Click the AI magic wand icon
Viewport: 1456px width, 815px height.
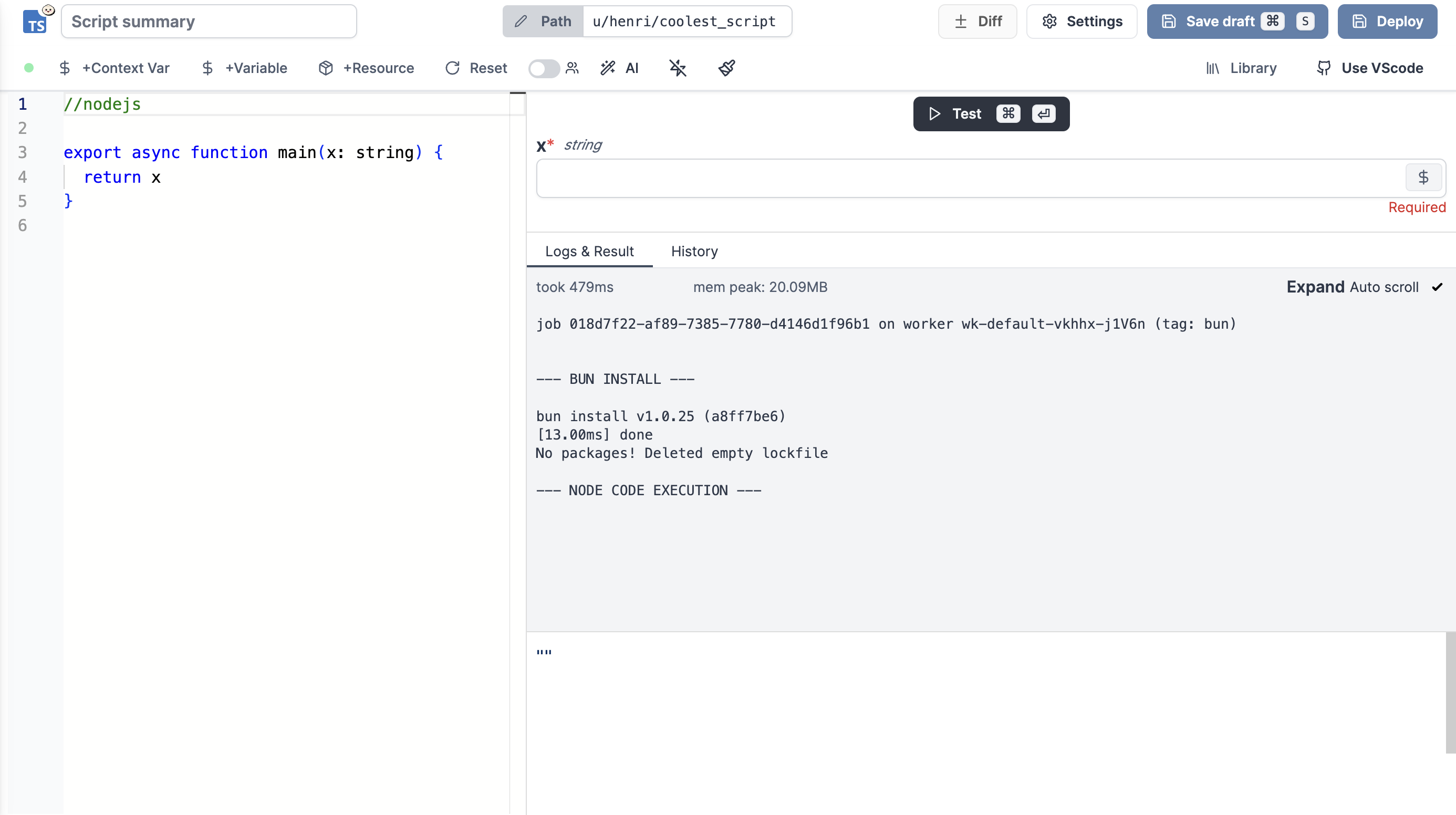tap(608, 68)
